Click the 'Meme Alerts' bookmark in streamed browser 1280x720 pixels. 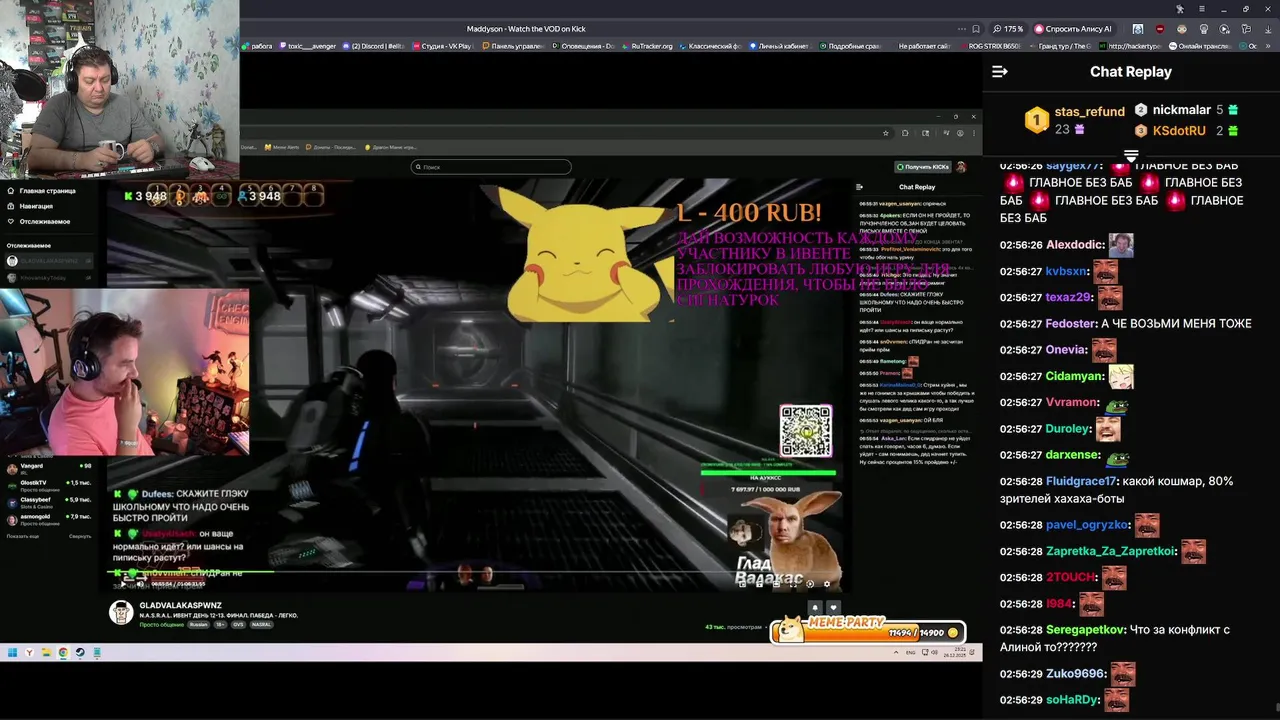(281, 147)
